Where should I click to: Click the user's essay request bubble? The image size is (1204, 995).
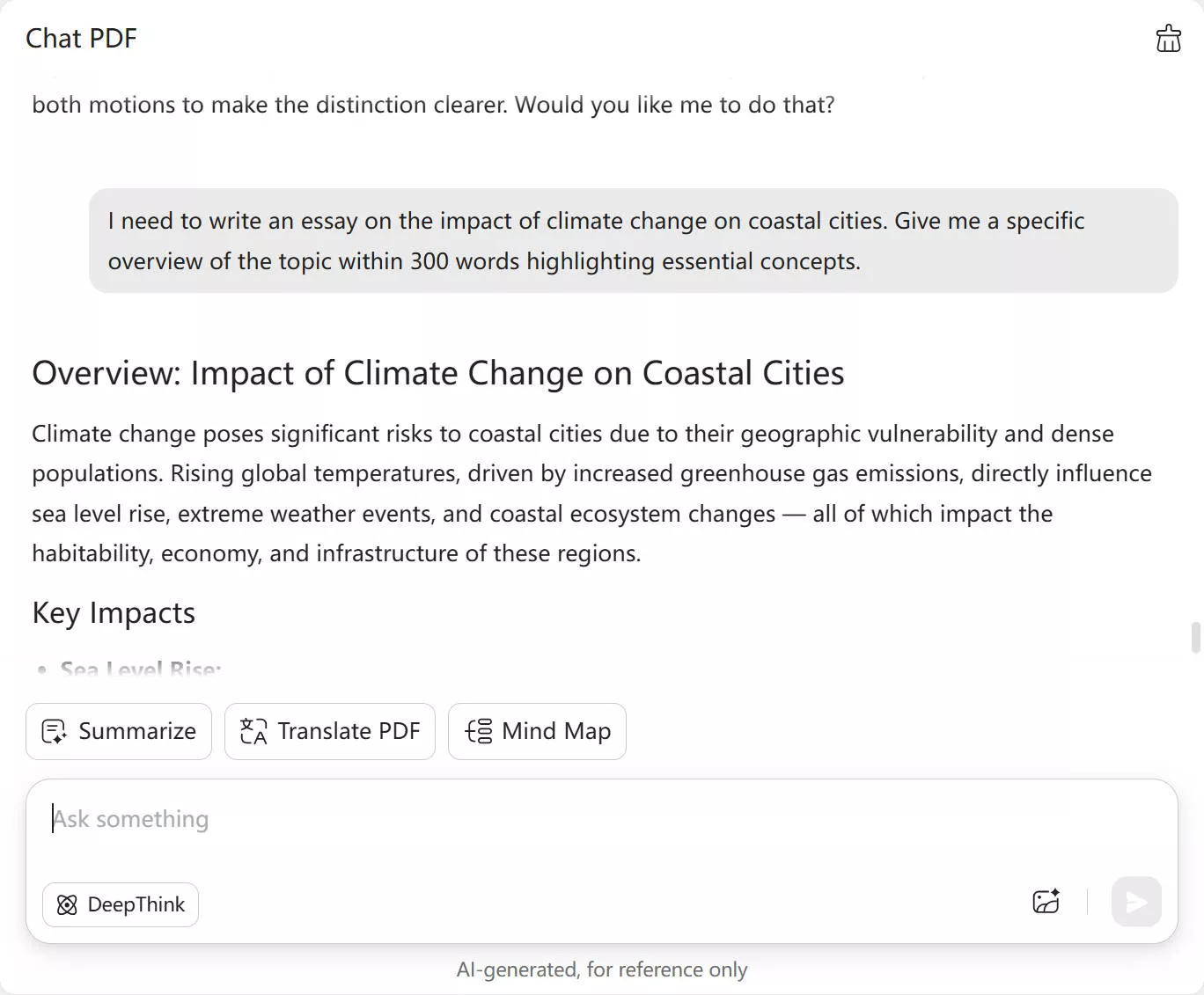point(634,241)
